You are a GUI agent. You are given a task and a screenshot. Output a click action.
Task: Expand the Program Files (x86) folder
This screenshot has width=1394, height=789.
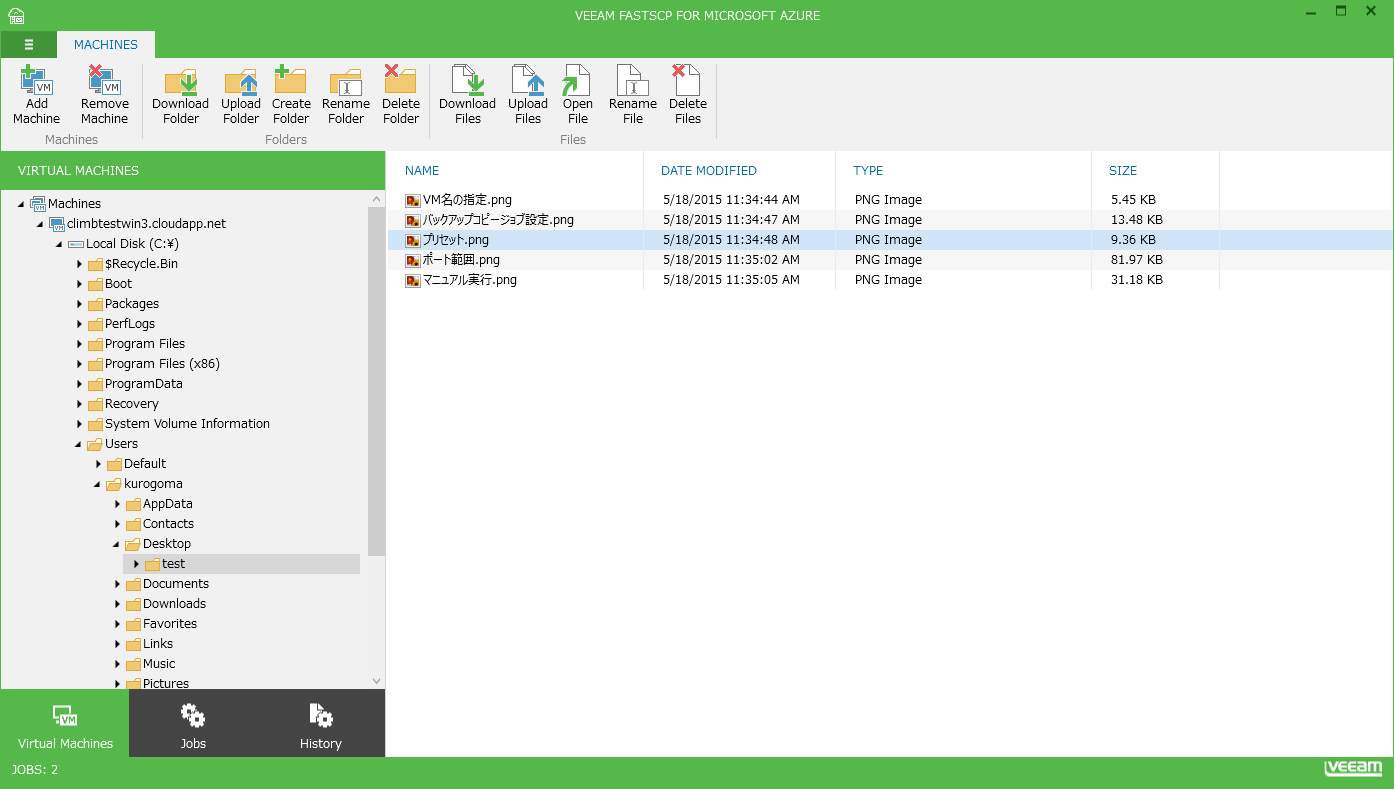click(79, 364)
